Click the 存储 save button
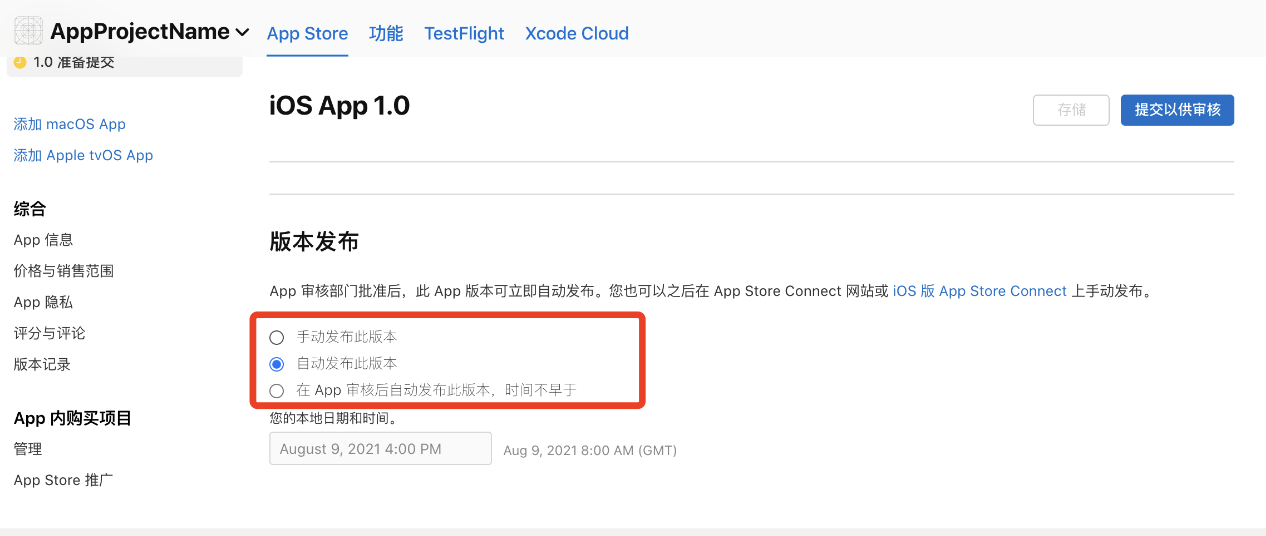This screenshot has height=536, width=1266. 1071,110
